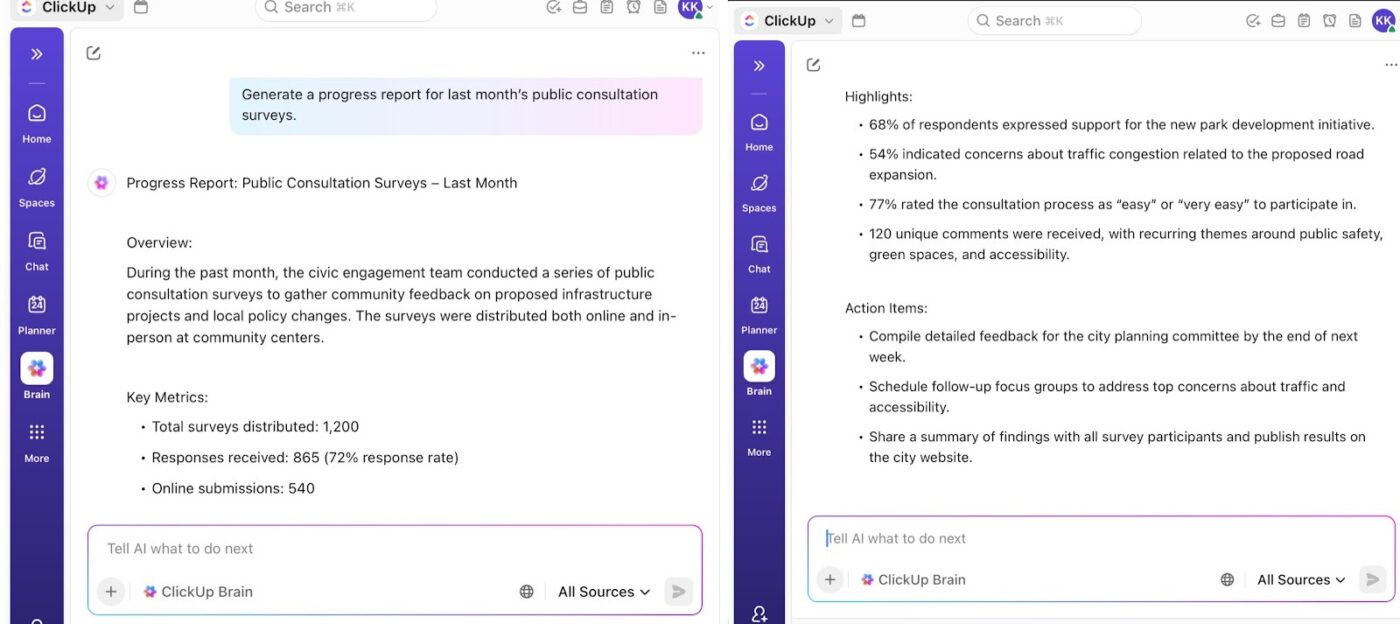Open the Brain panel in the sidebar

click(36, 370)
